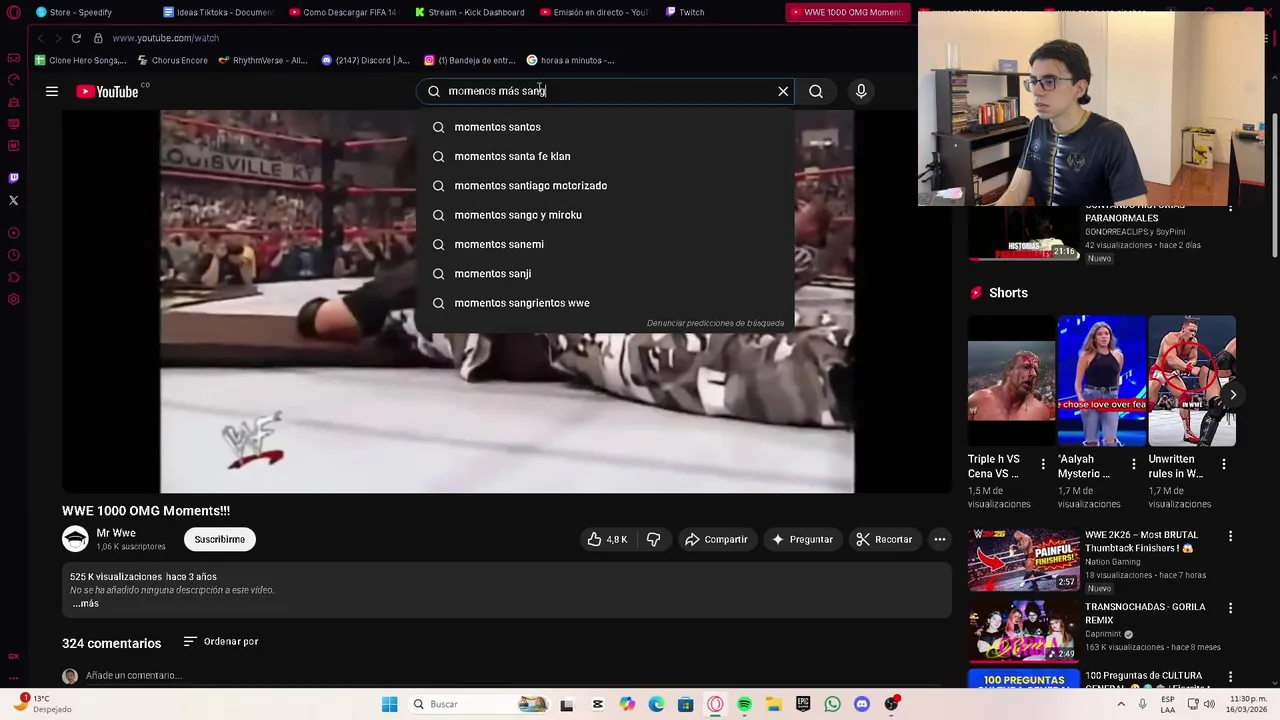Open Chorus Encore bookmark
Image resolution: width=1280 pixels, height=720 pixels.
(x=172, y=60)
